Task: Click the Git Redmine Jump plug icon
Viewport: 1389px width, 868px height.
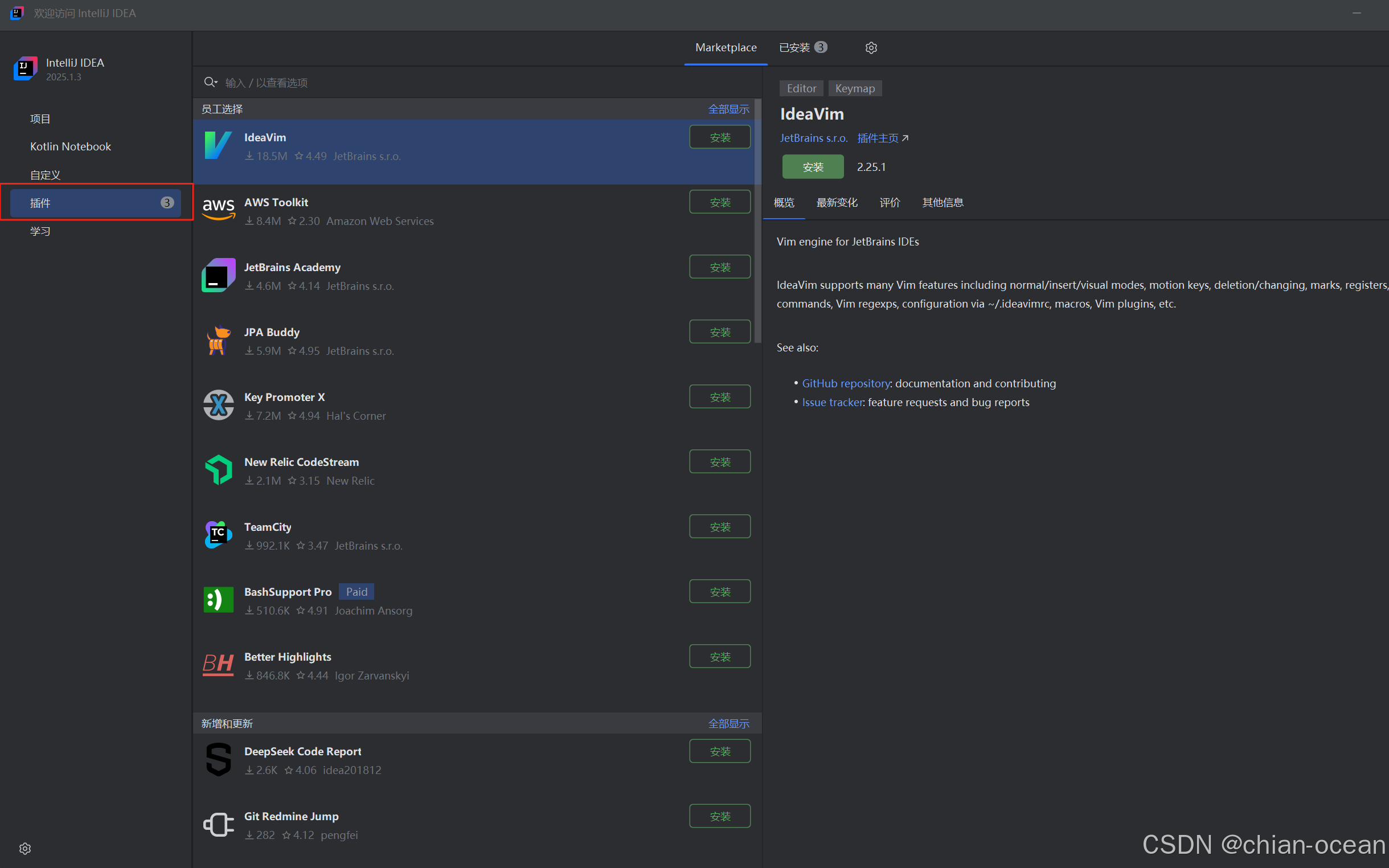Action: point(218,824)
